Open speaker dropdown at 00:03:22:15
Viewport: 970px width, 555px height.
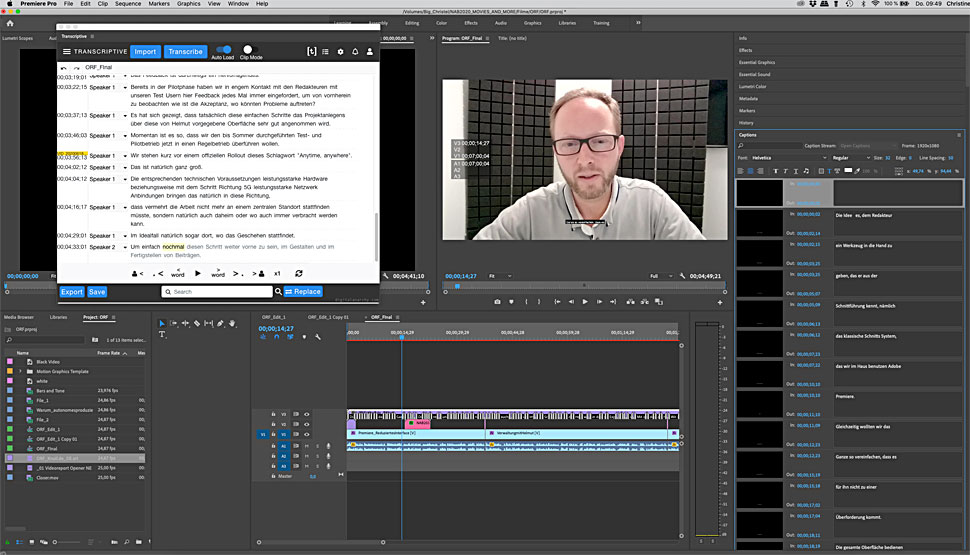(x=125, y=87)
